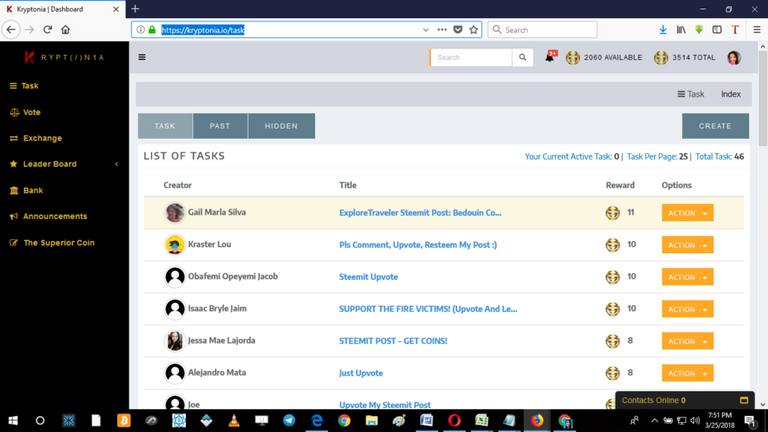
Task: Click Kraster Lou's avatar
Action: tap(175, 244)
